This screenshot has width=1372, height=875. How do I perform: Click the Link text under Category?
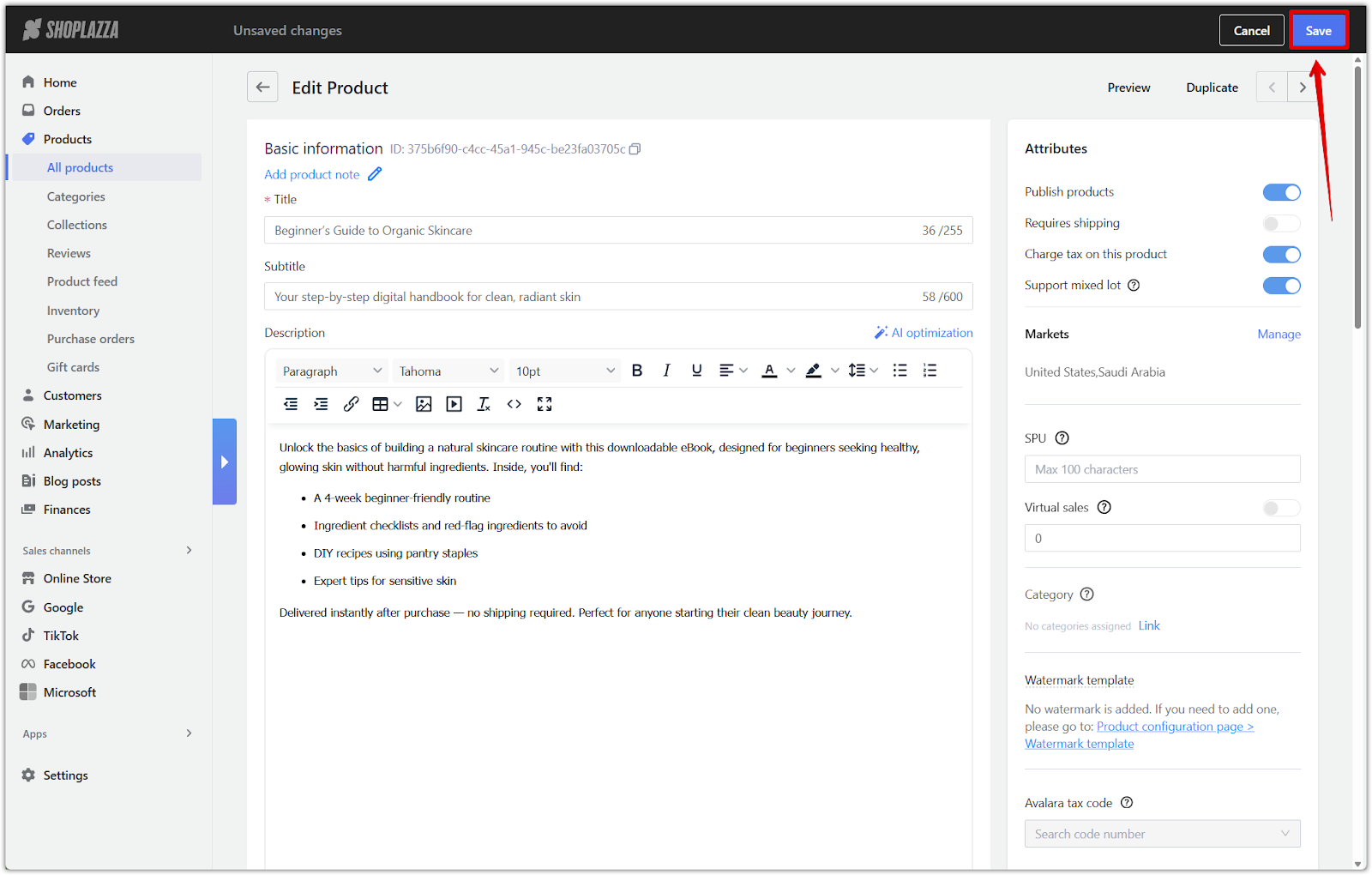pos(1149,626)
